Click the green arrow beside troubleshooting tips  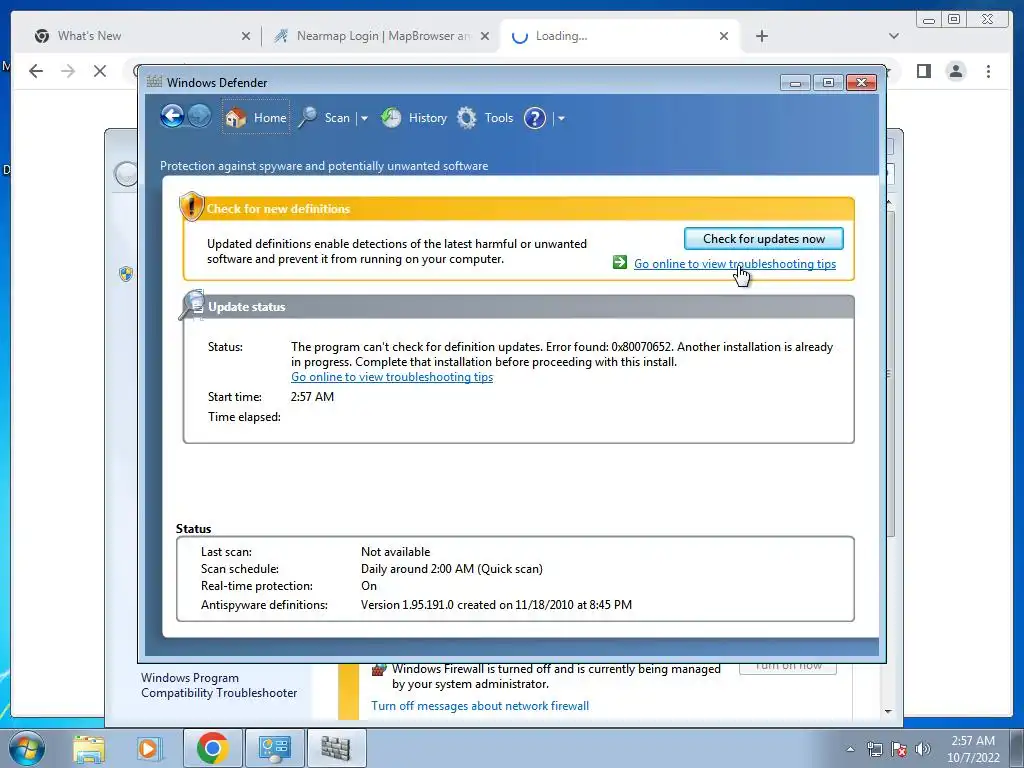620,263
